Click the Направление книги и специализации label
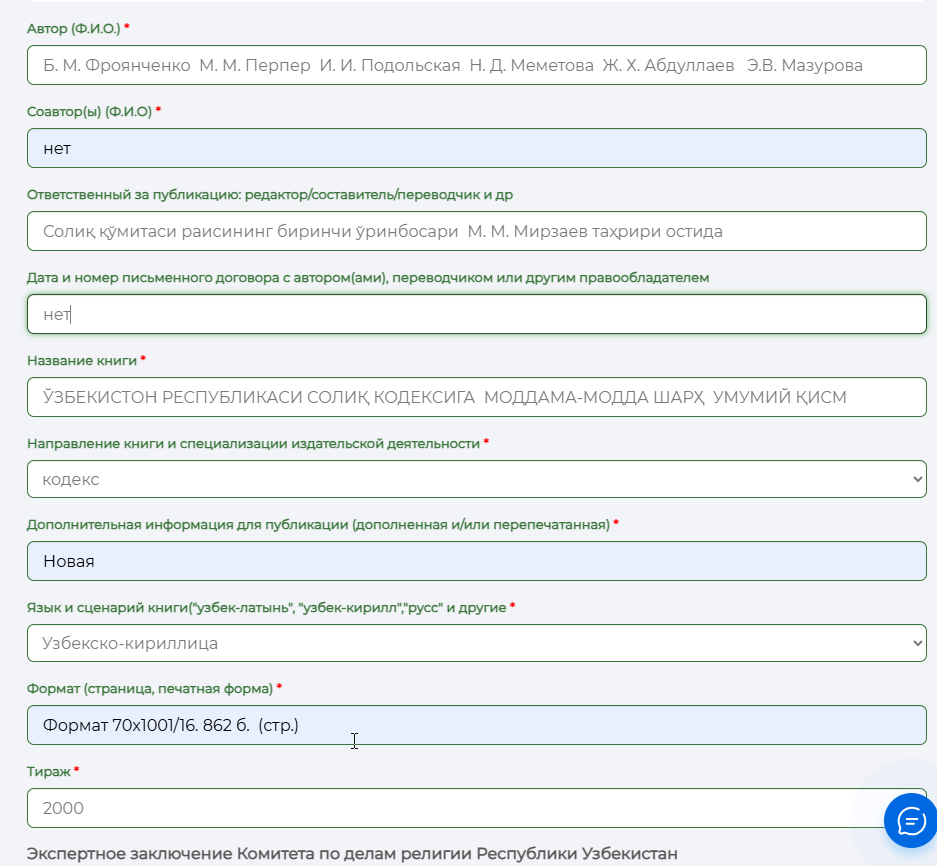The image size is (937, 866). [x=253, y=443]
